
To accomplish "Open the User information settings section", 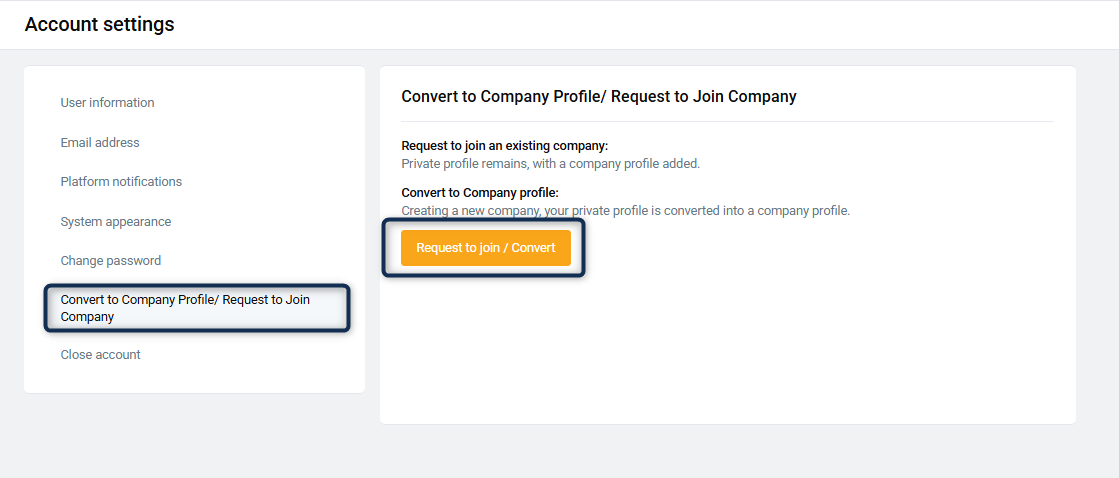I will pos(107,103).
